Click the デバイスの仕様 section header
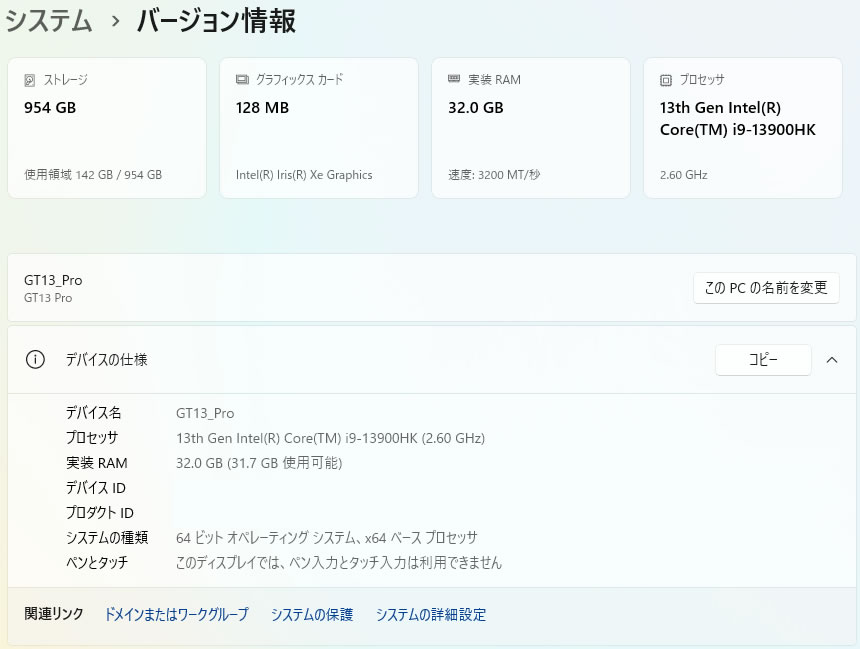The height and width of the screenshot is (649, 860). click(x=106, y=360)
